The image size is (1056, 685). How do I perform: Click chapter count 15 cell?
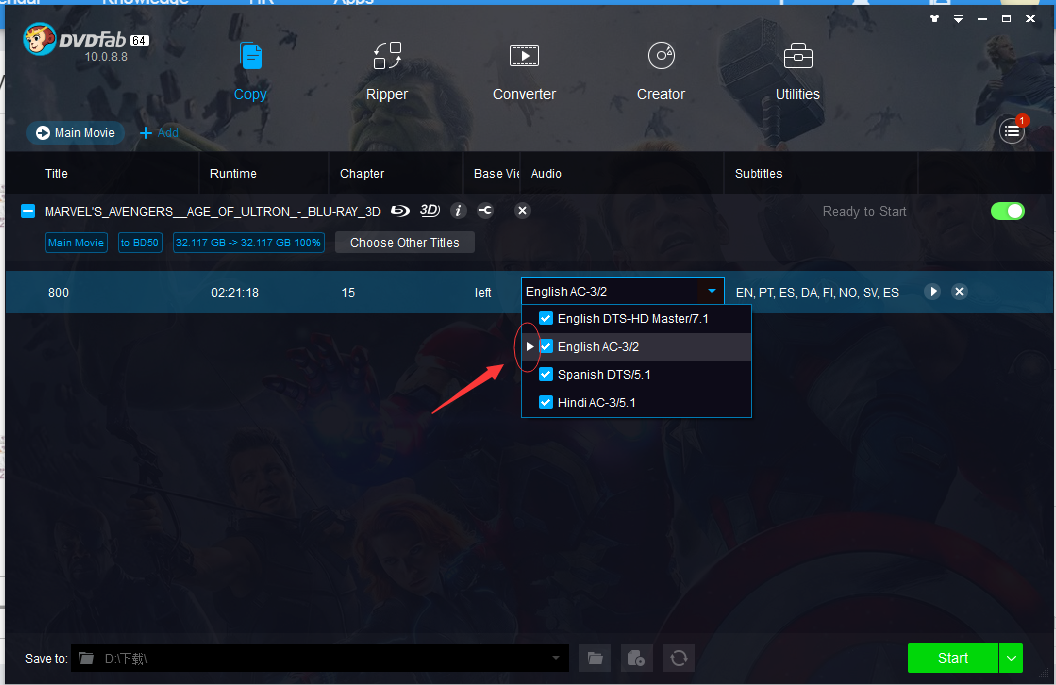click(x=348, y=292)
